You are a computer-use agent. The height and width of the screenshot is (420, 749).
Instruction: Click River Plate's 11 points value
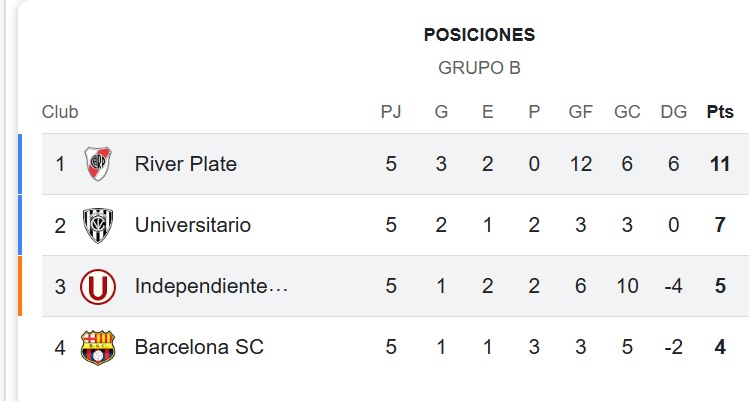(x=720, y=163)
